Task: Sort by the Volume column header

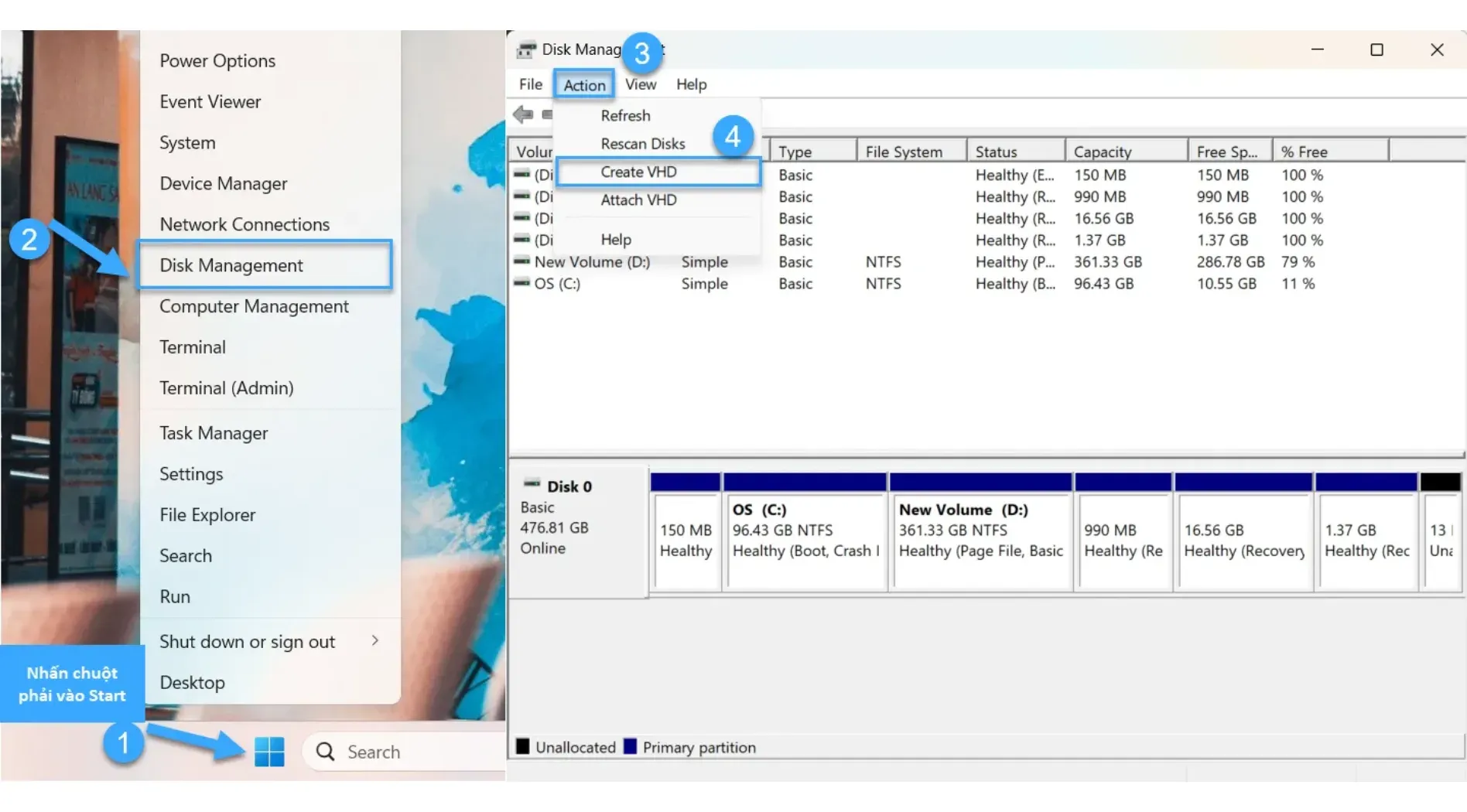Action: [534, 151]
